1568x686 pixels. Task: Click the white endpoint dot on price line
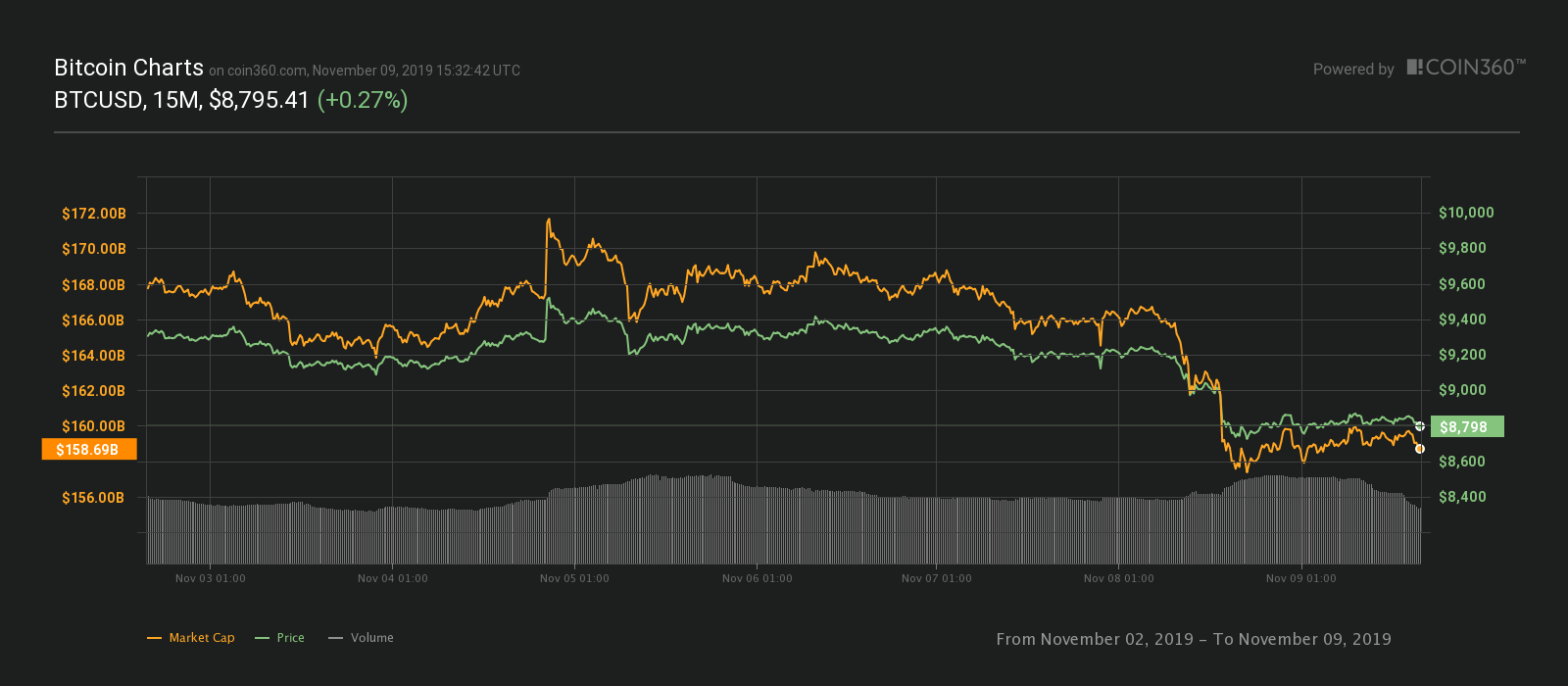(1420, 426)
